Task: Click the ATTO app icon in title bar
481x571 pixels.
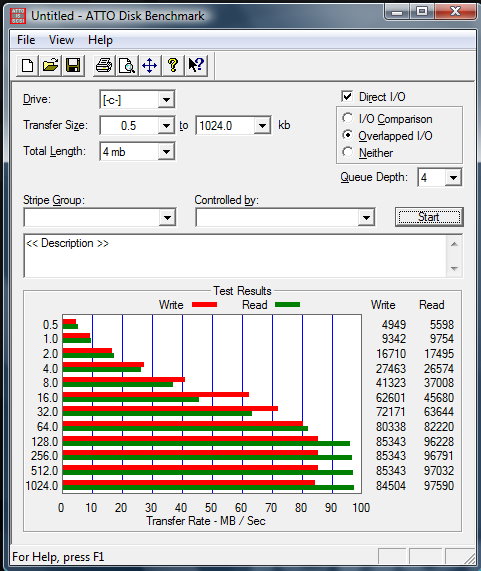Action: click(x=17, y=16)
